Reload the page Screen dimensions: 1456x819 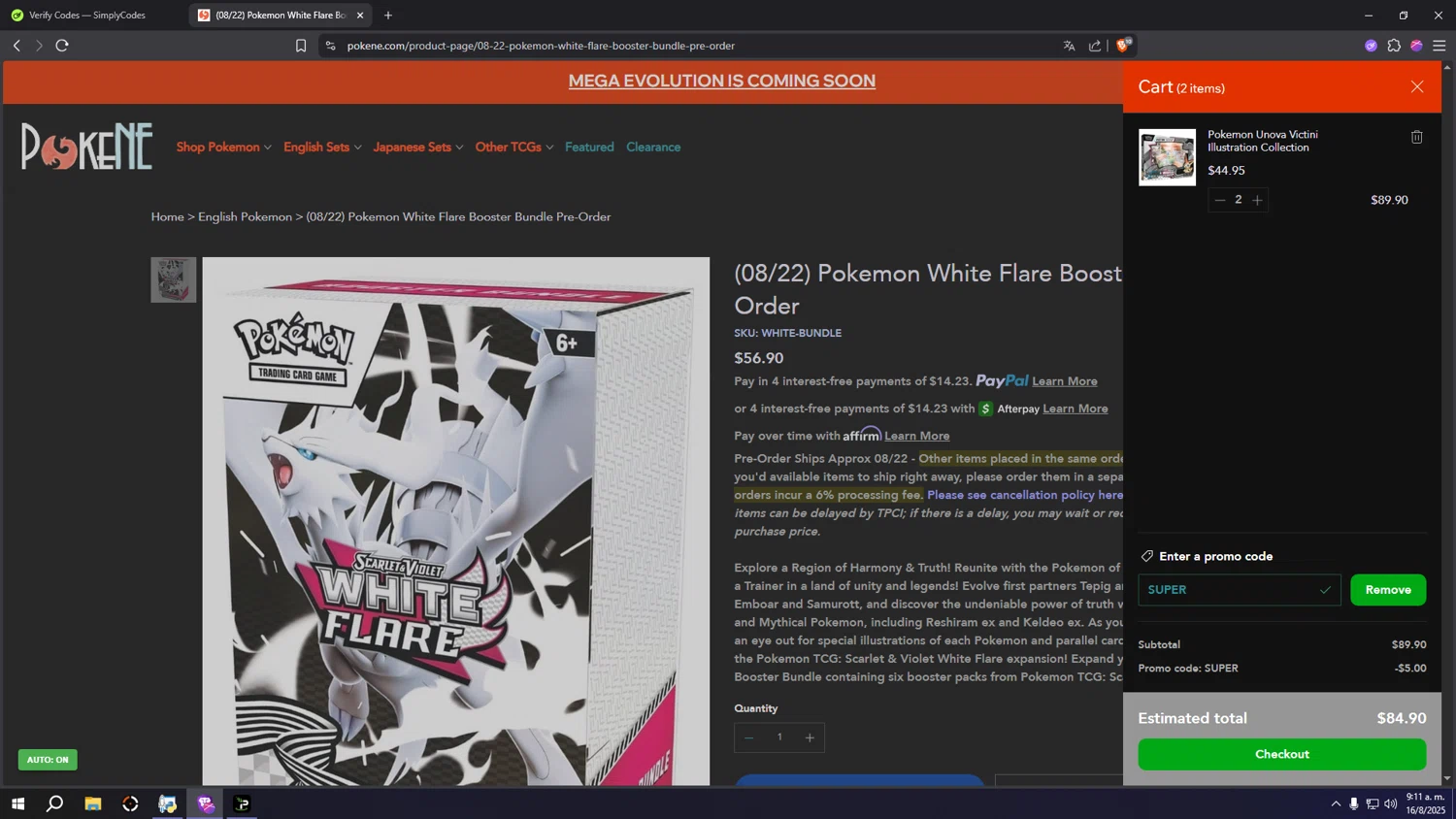tap(62, 46)
